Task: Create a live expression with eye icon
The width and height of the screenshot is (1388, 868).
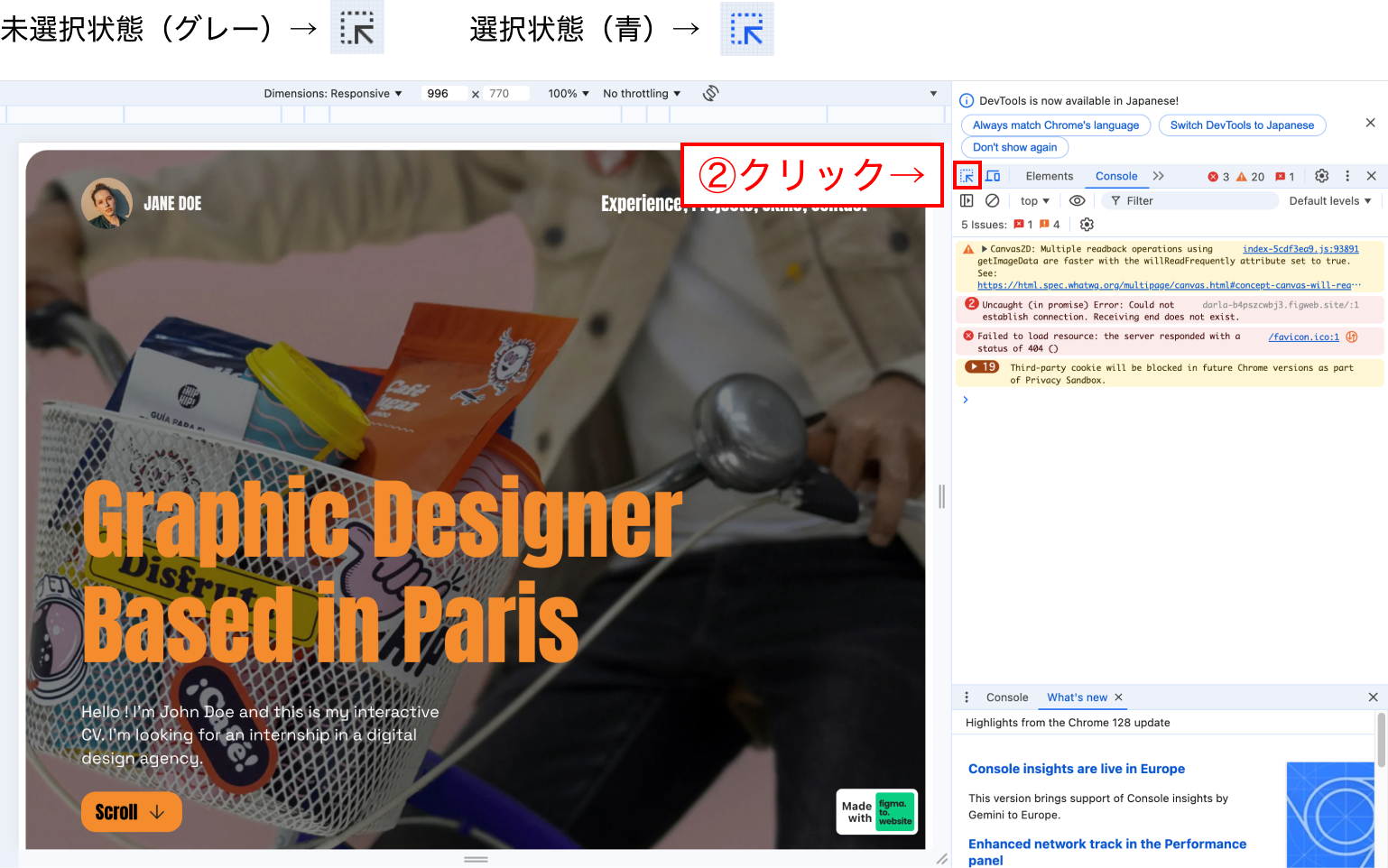Action: (x=1077, y=200)
